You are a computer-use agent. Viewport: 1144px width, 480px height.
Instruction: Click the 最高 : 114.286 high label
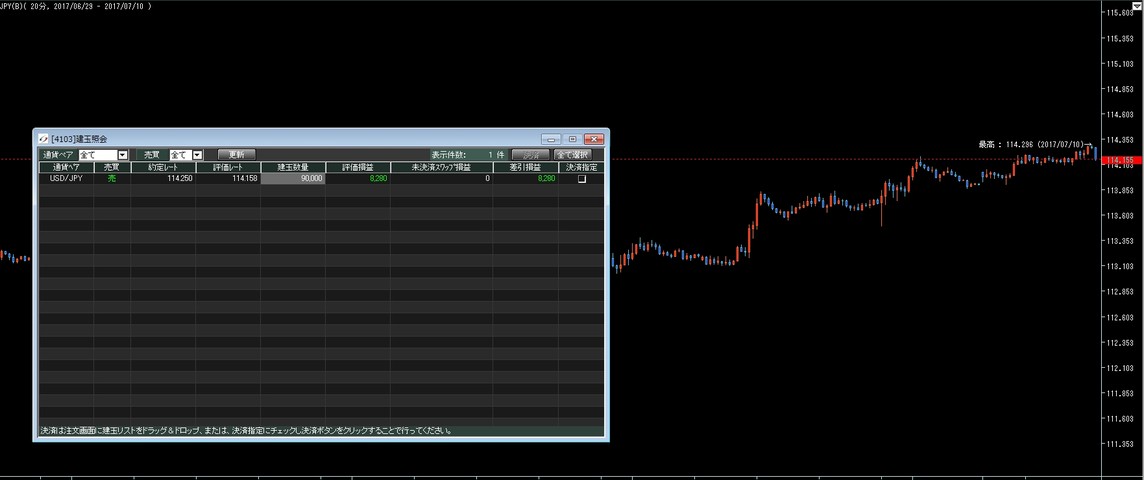click(1035, 144)
